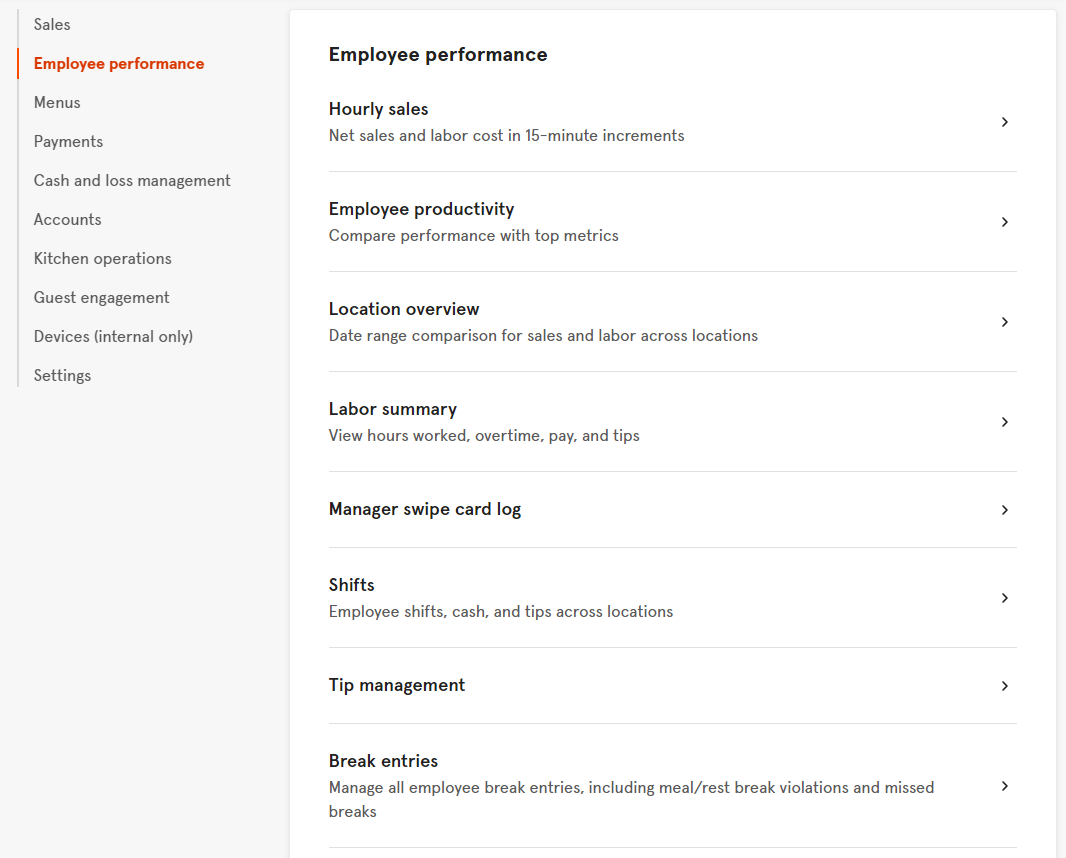Viewport: 1066px width, 858px height.
Task: Open Kitchen operations settings
Action: click(x=102, y=258)
